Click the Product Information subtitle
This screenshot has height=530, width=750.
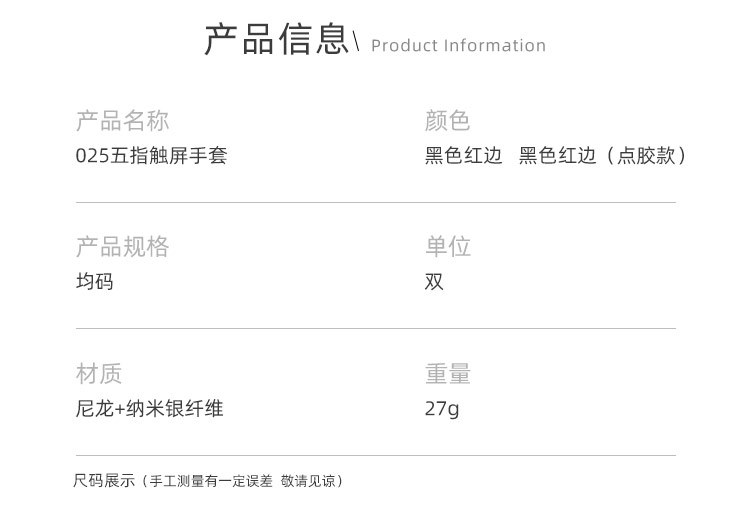458,46
